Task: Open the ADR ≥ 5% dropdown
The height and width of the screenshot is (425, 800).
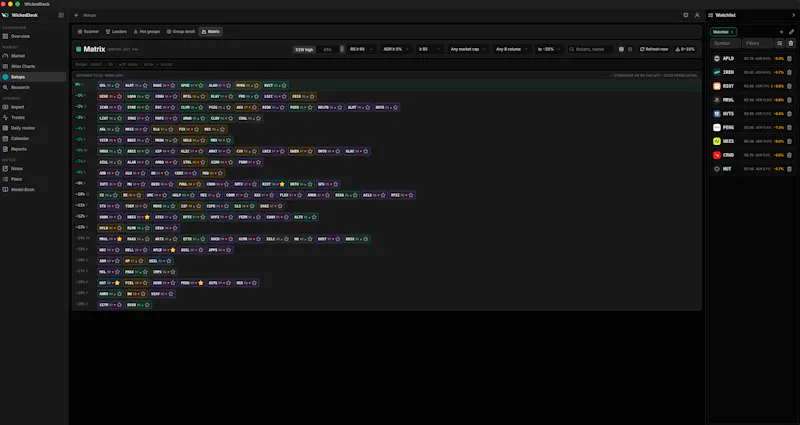Action: tap(396, 49)
